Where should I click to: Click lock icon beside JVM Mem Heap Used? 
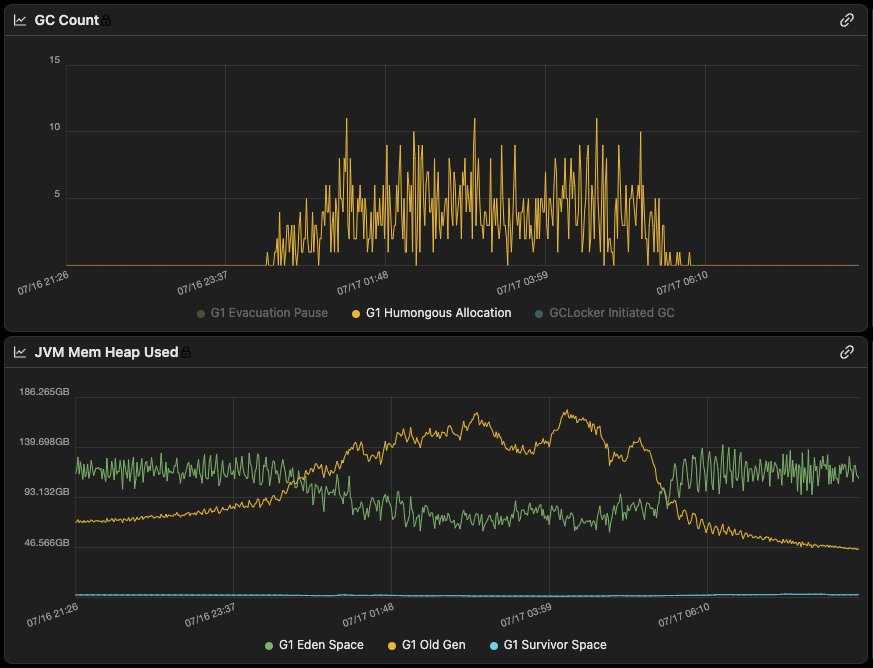tap(186, 352)
